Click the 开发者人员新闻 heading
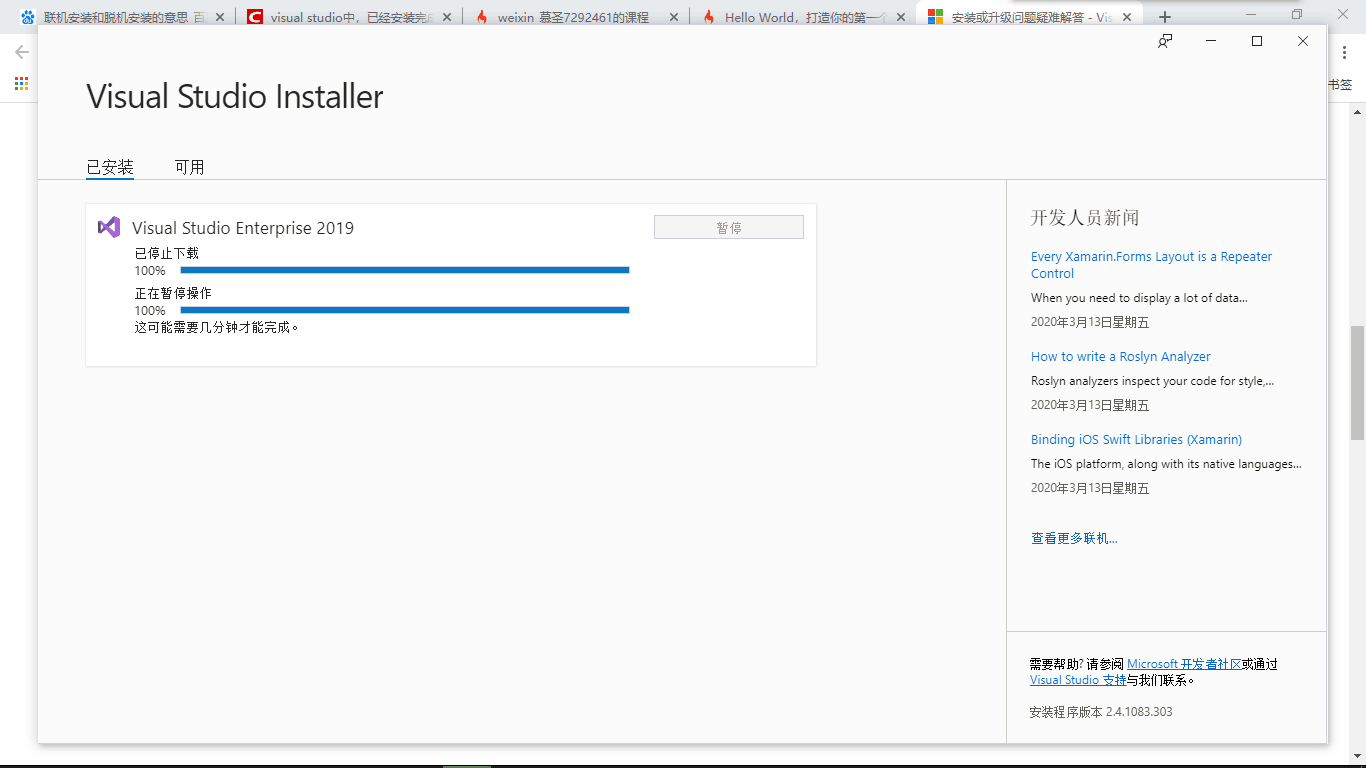 click(1085, 218)
